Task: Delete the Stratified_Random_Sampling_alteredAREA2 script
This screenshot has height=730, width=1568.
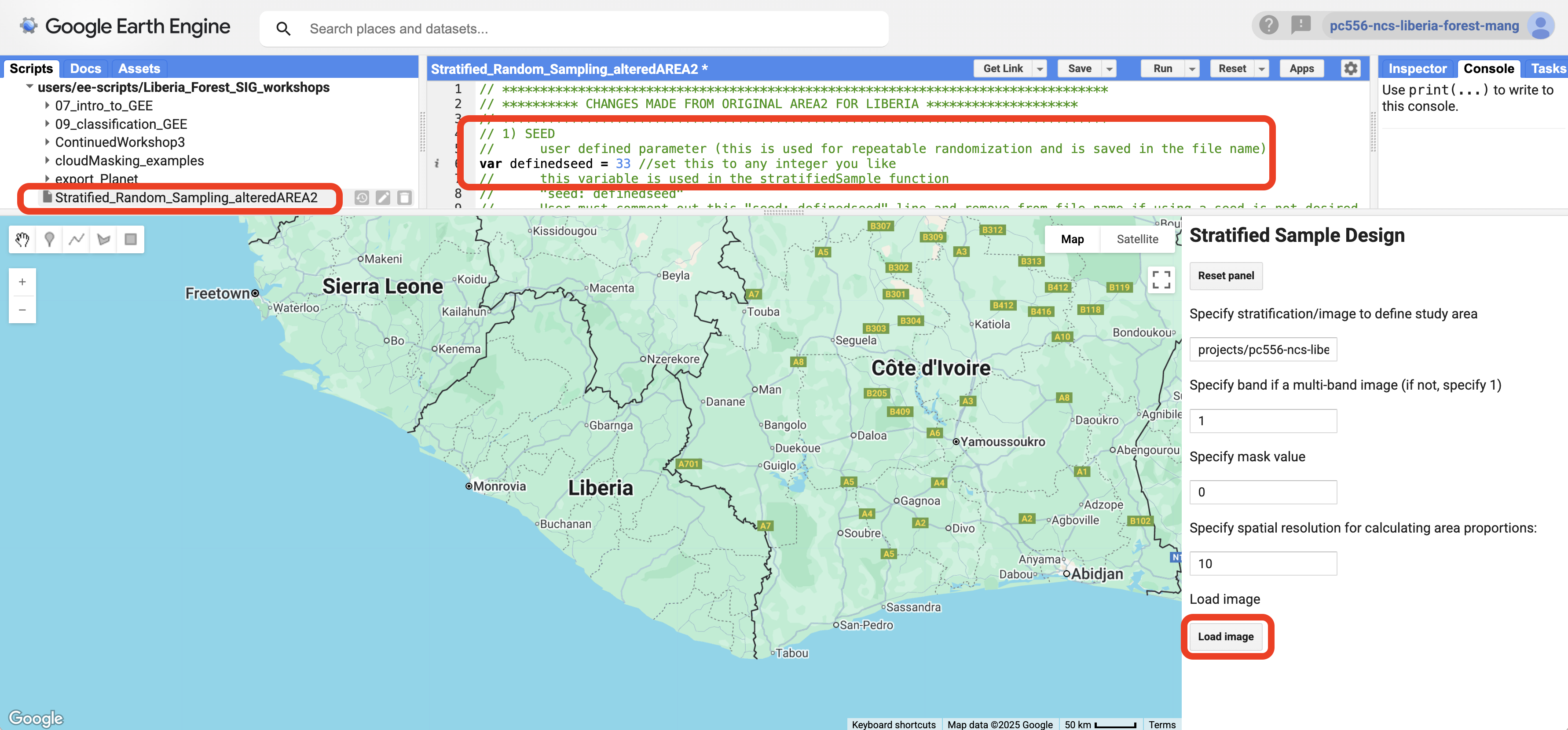Action: click(405, 198)
